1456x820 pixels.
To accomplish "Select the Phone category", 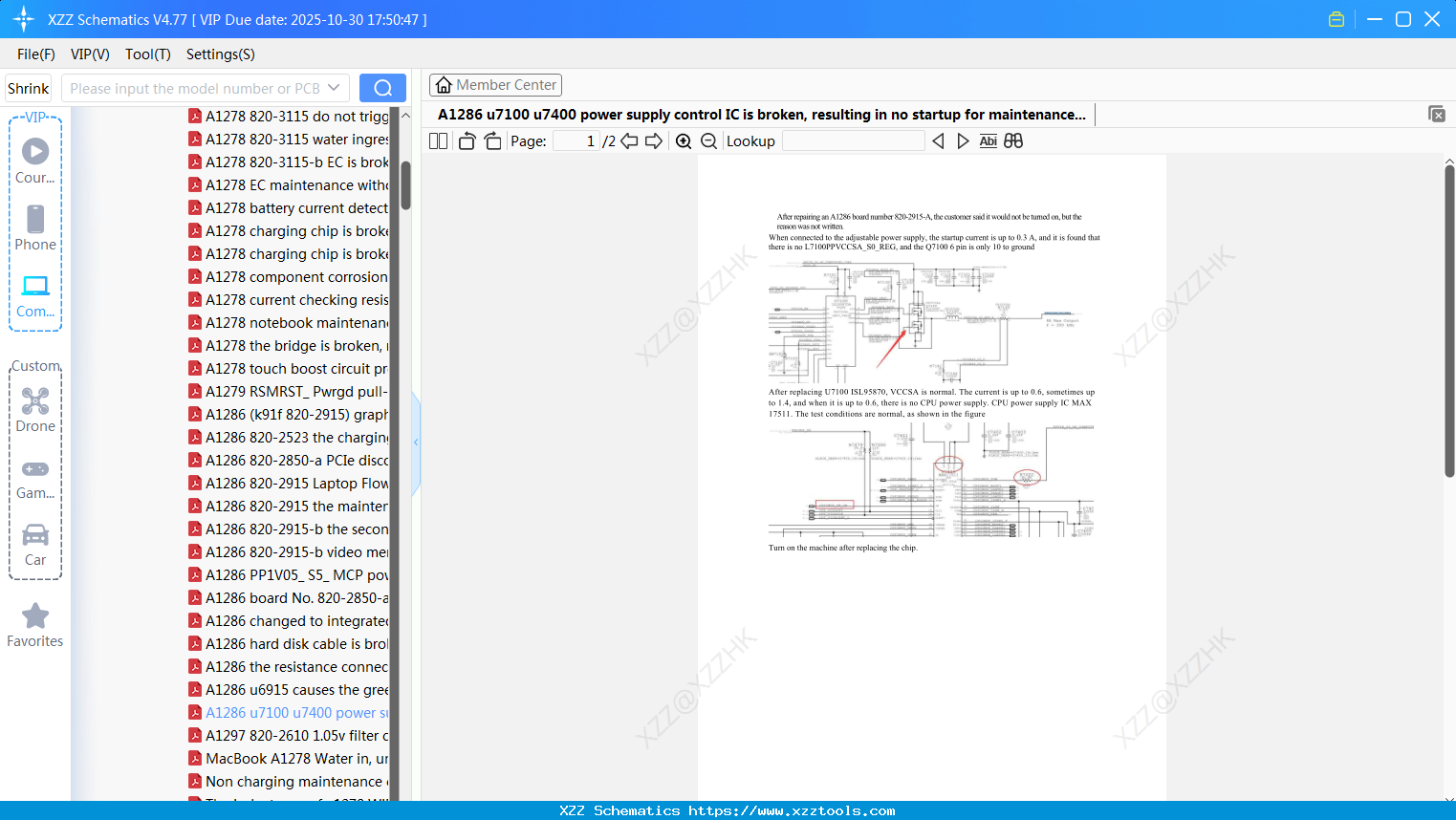I will [x=35, y=227].
